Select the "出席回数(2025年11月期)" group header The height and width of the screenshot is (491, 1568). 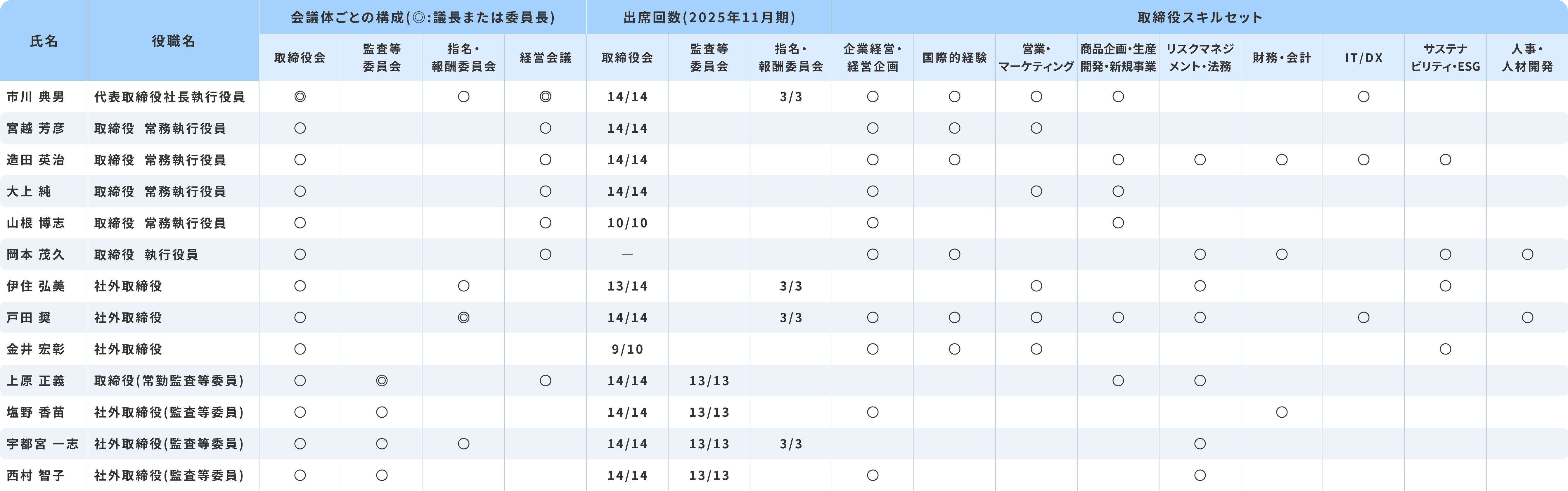click(709, 17)
